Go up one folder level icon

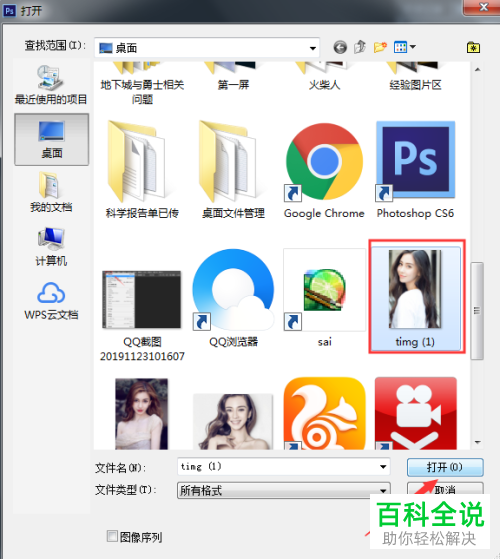(x=360, y=47)
